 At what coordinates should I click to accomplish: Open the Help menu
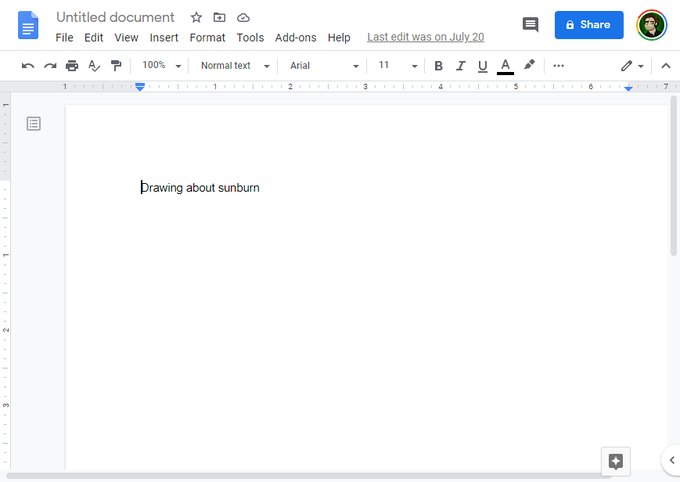(339, 38)
